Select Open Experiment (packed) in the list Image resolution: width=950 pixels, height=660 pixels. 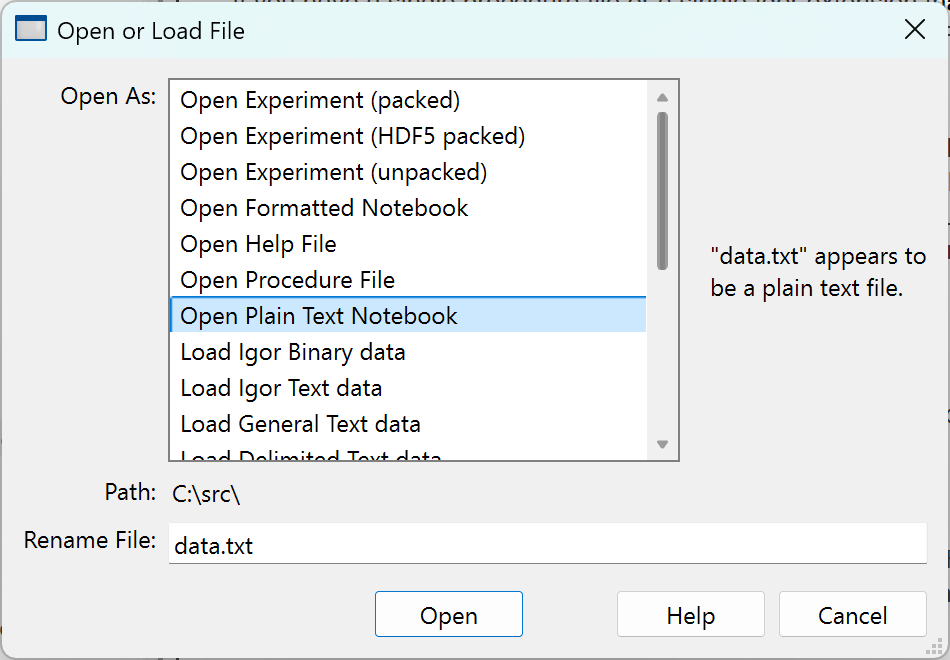(320, 100)
